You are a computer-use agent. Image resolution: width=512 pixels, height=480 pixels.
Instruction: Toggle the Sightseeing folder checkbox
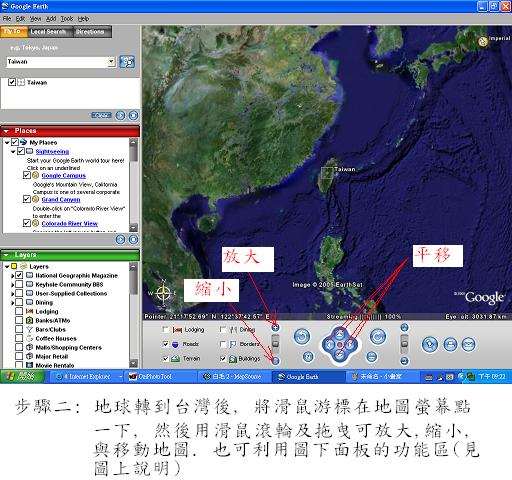pyautogui.click(x=21, y=151)
